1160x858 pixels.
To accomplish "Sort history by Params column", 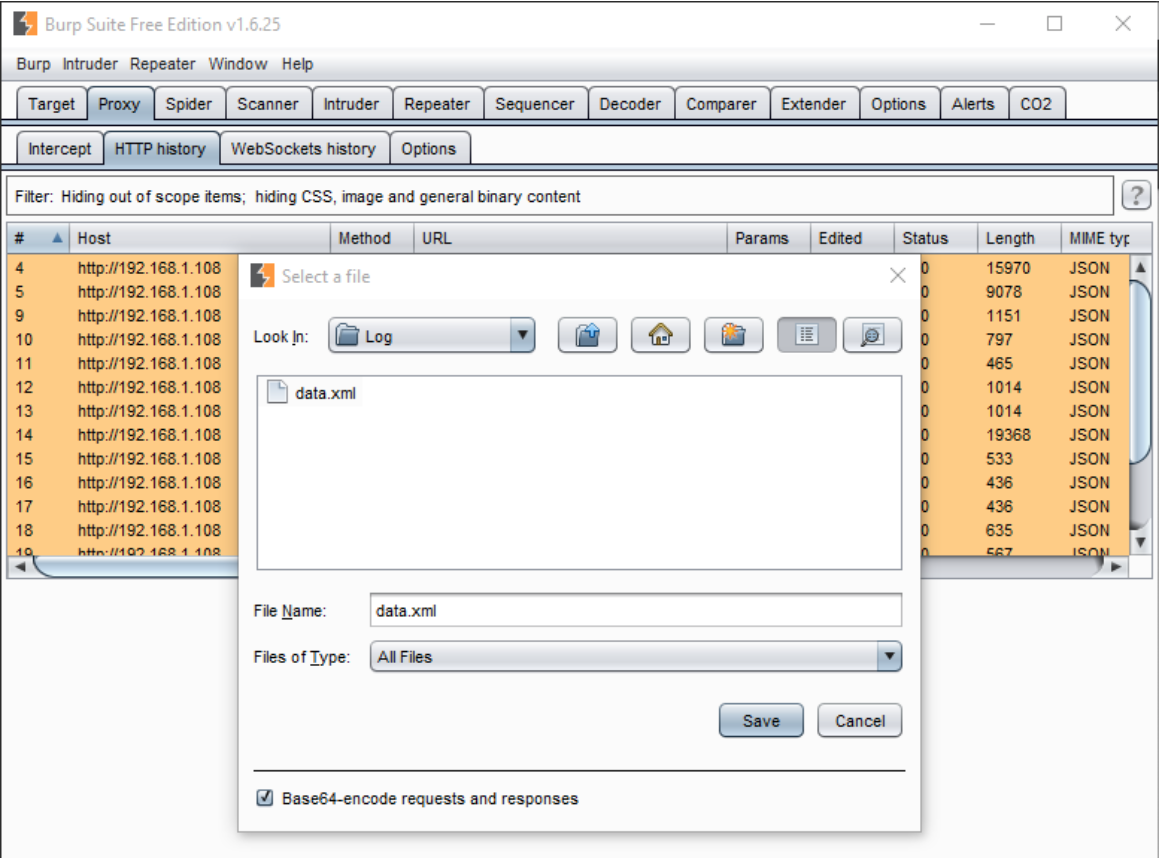I will coord(769,238).
